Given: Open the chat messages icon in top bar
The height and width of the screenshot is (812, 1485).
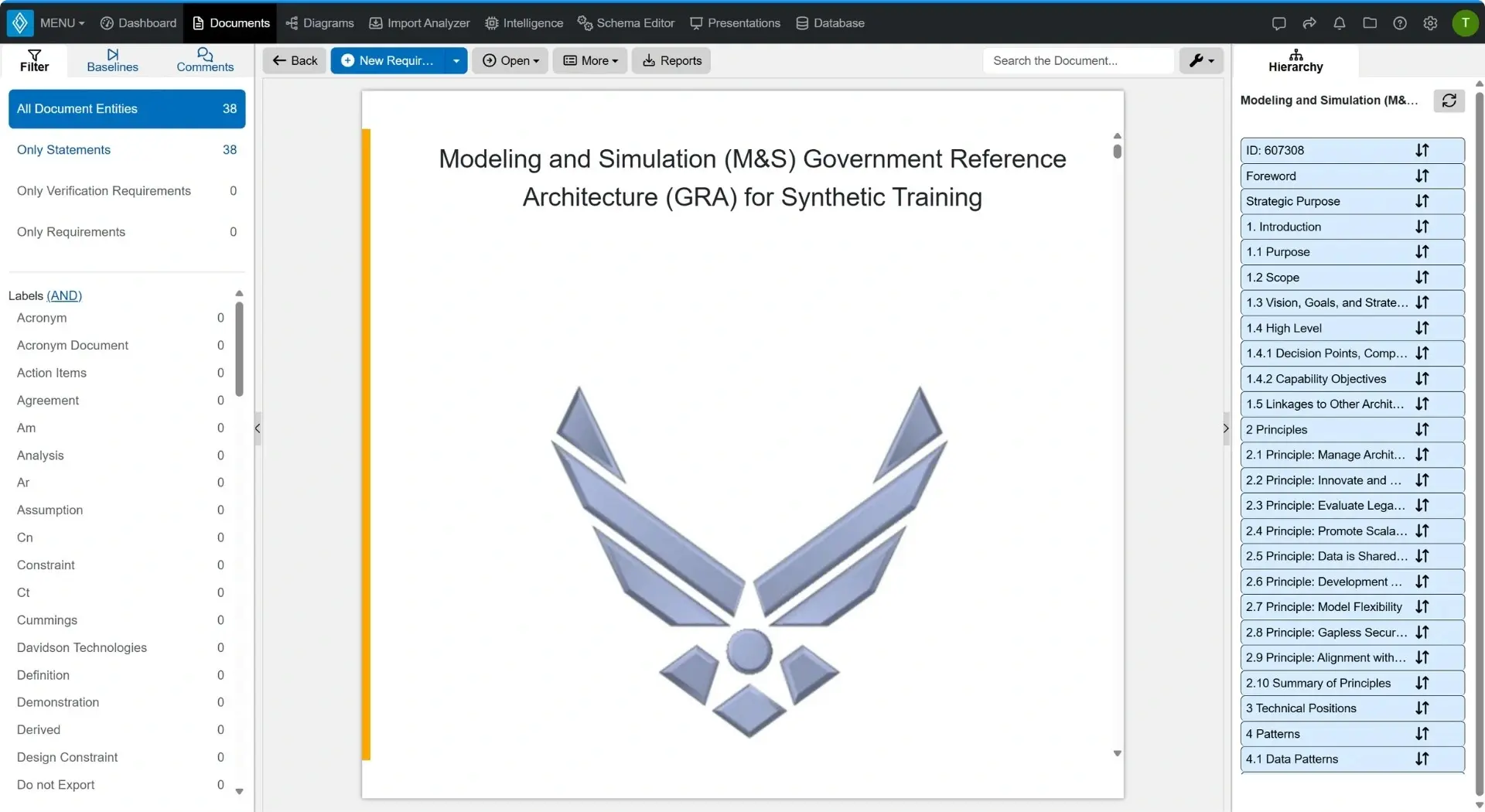Looking at the screenshot, I should click(1278, 23).
